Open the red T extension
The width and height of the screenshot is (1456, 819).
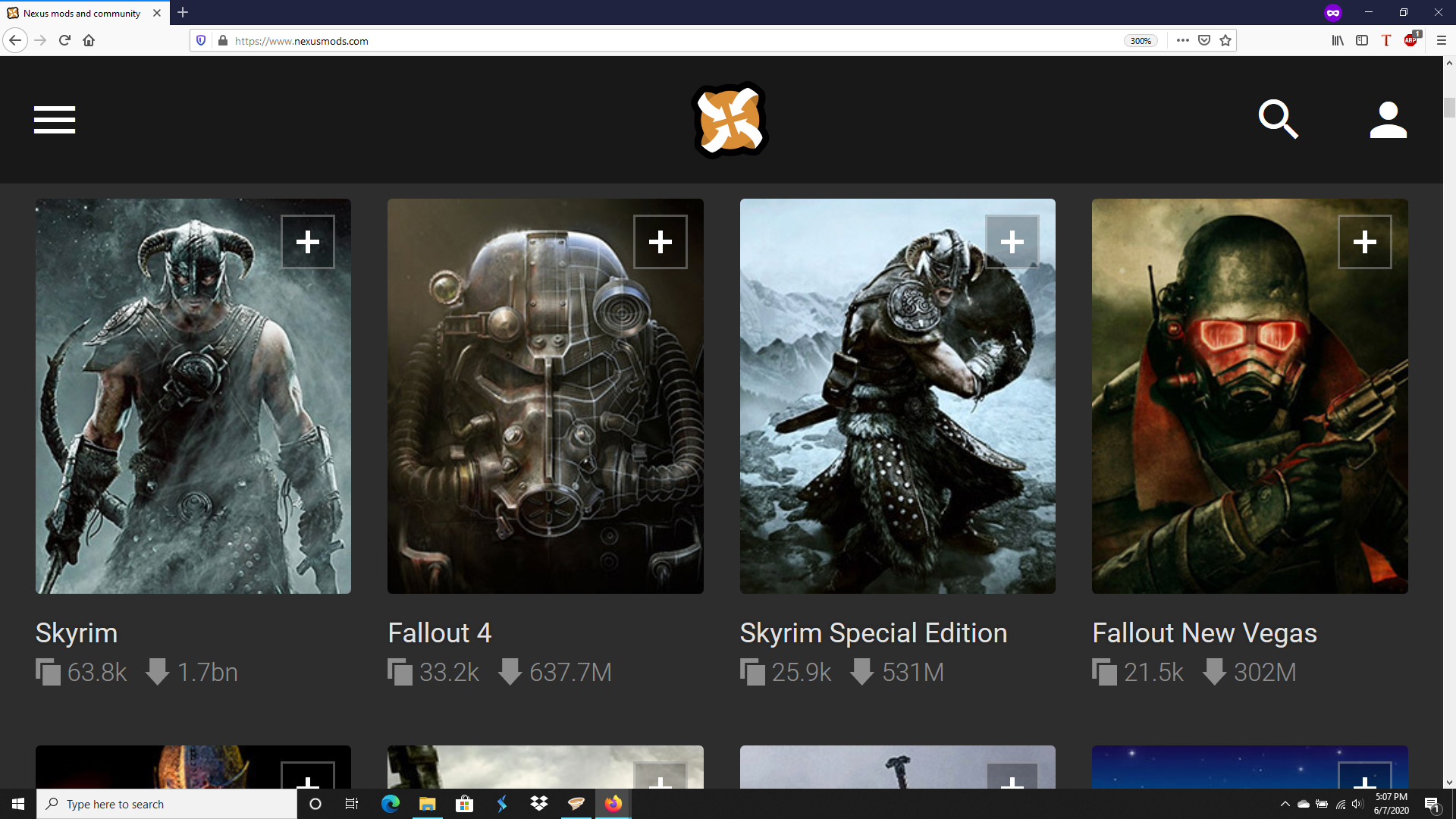pyautogui.click(x=1386, y=40)
